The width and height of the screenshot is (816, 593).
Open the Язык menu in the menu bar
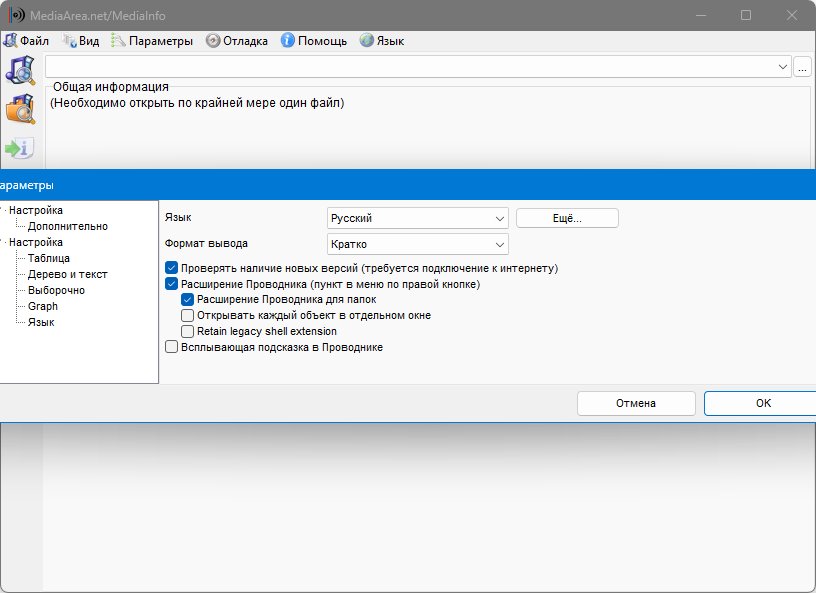click(382, 41)
